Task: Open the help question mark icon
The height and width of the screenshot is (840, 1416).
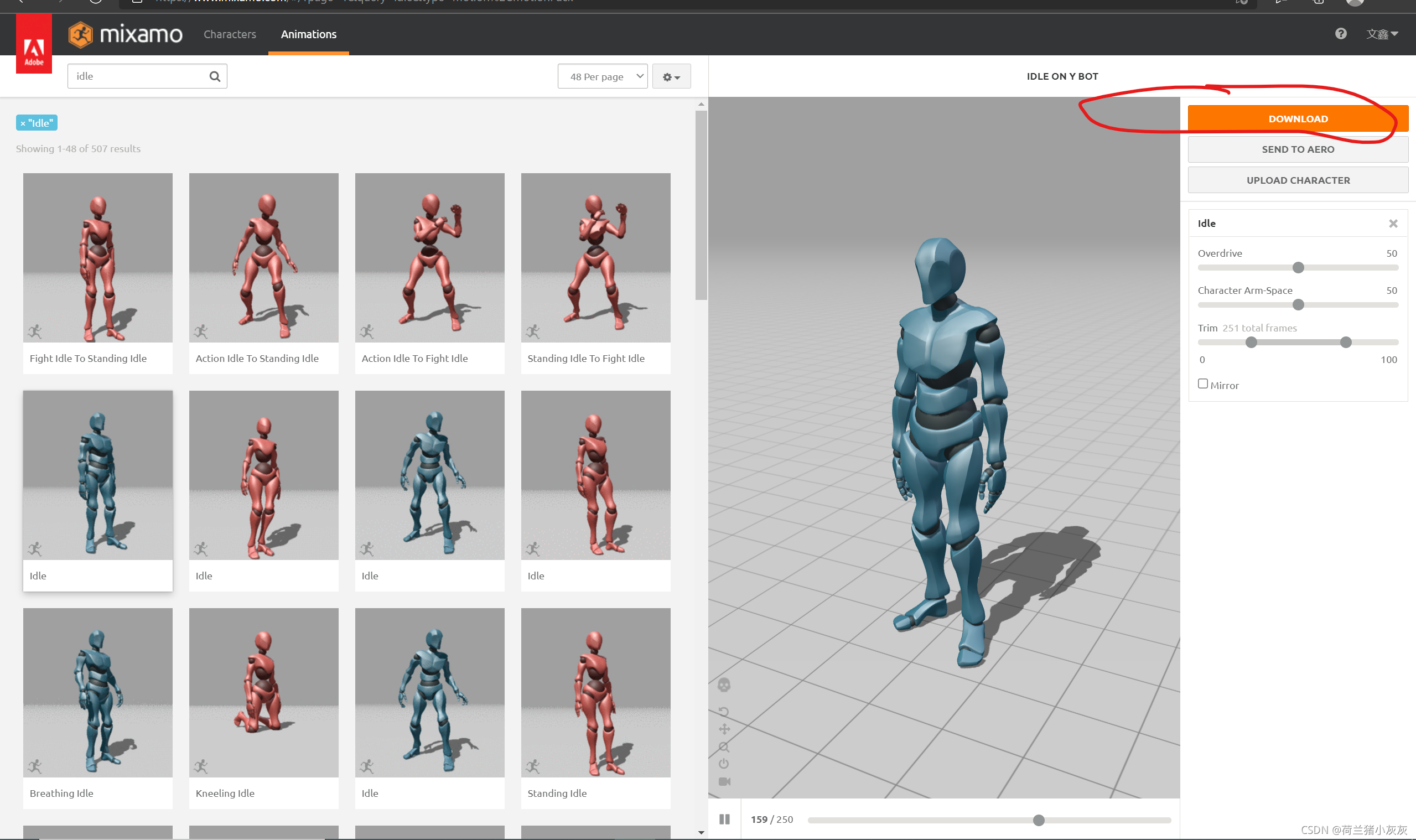Action: pos(1340,34)
